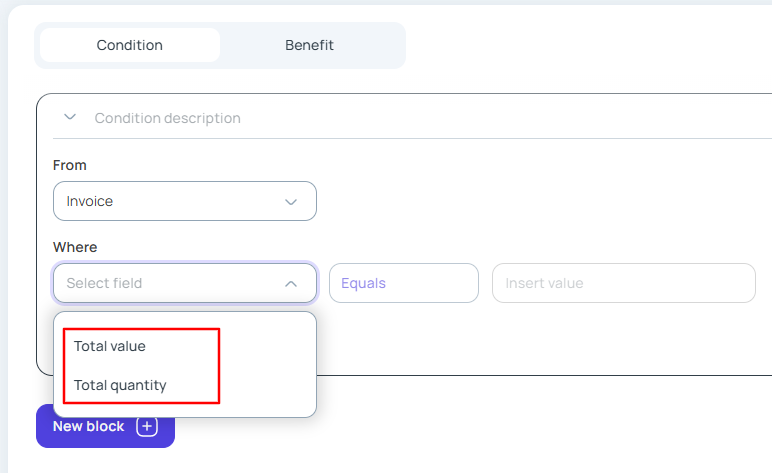Click the From label

(70, 165)
